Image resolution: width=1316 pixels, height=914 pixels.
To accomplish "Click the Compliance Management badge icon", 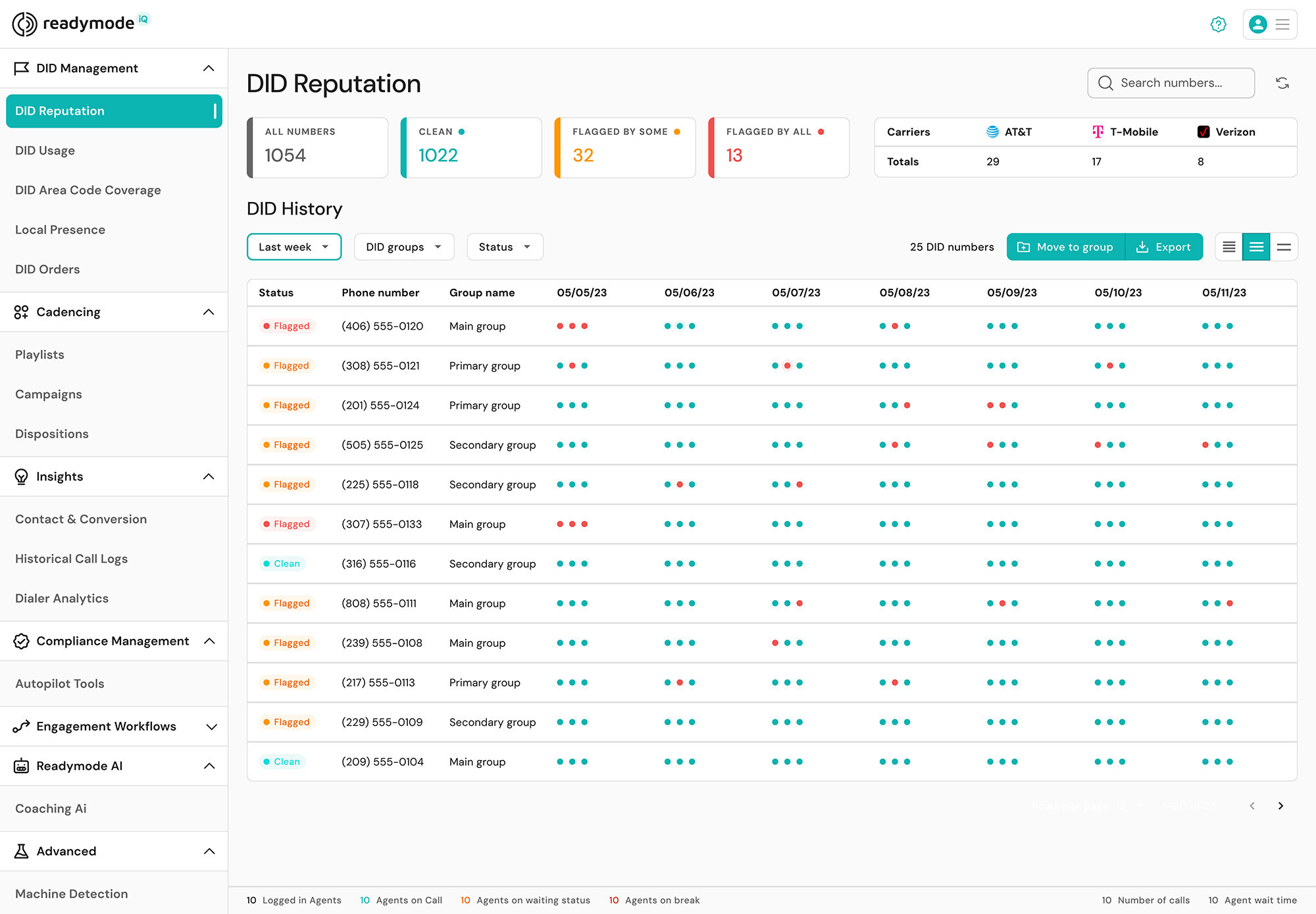I will [21, 641].
